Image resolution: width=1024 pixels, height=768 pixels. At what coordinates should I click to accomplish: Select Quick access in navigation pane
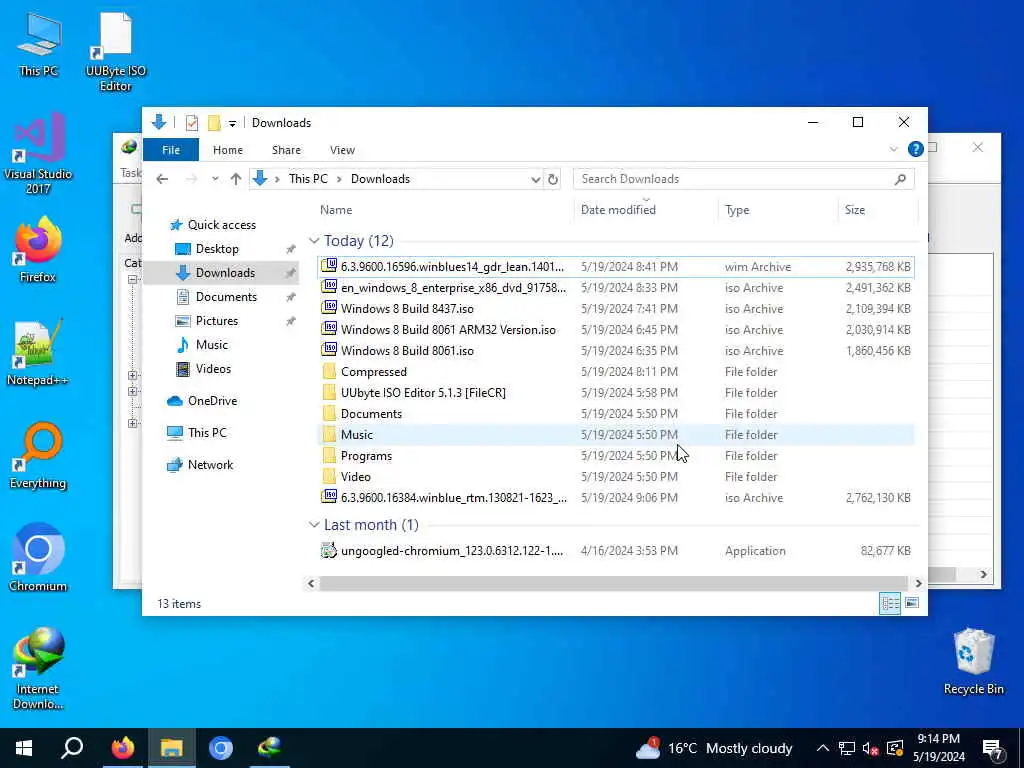(221, 225)
